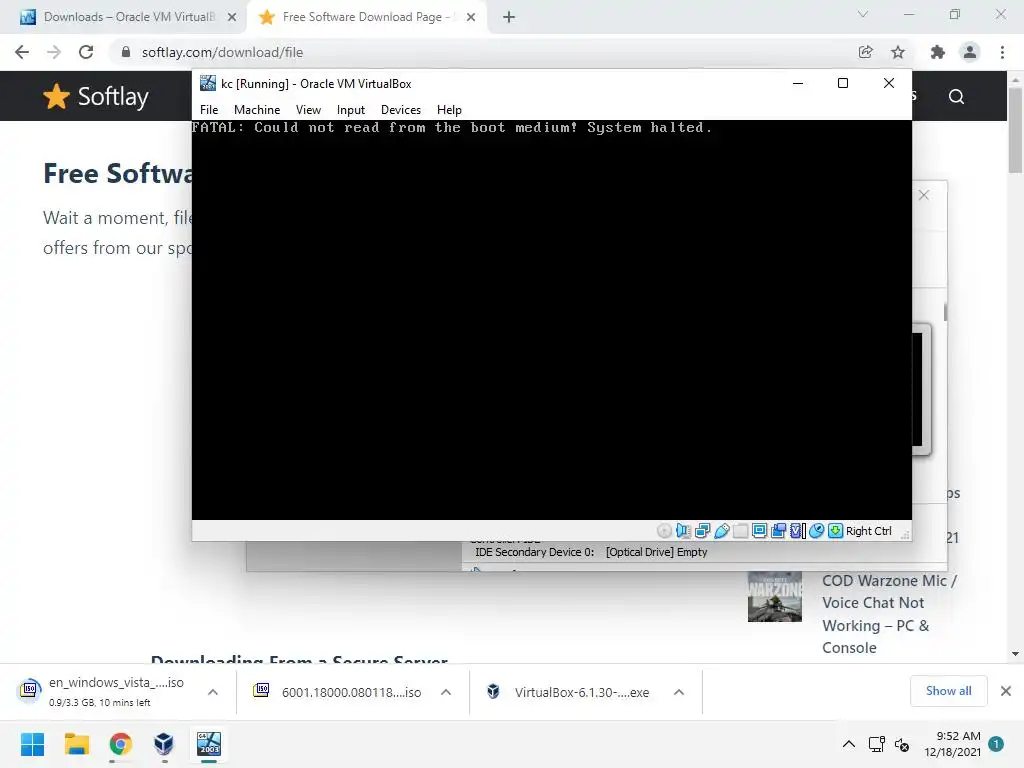Click the display indicator in VM status bar
The height and width of the screenshot is (768, 1024).
pos(760,531)
